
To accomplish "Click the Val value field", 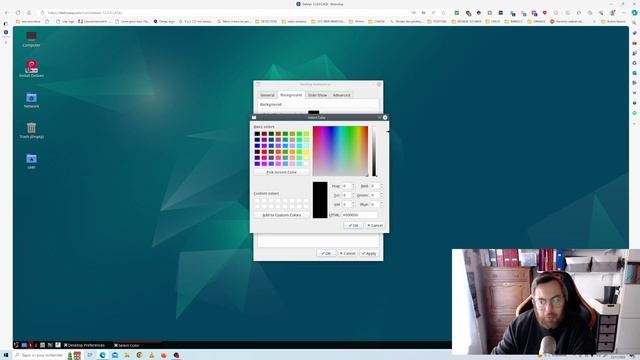I will 348,204.
